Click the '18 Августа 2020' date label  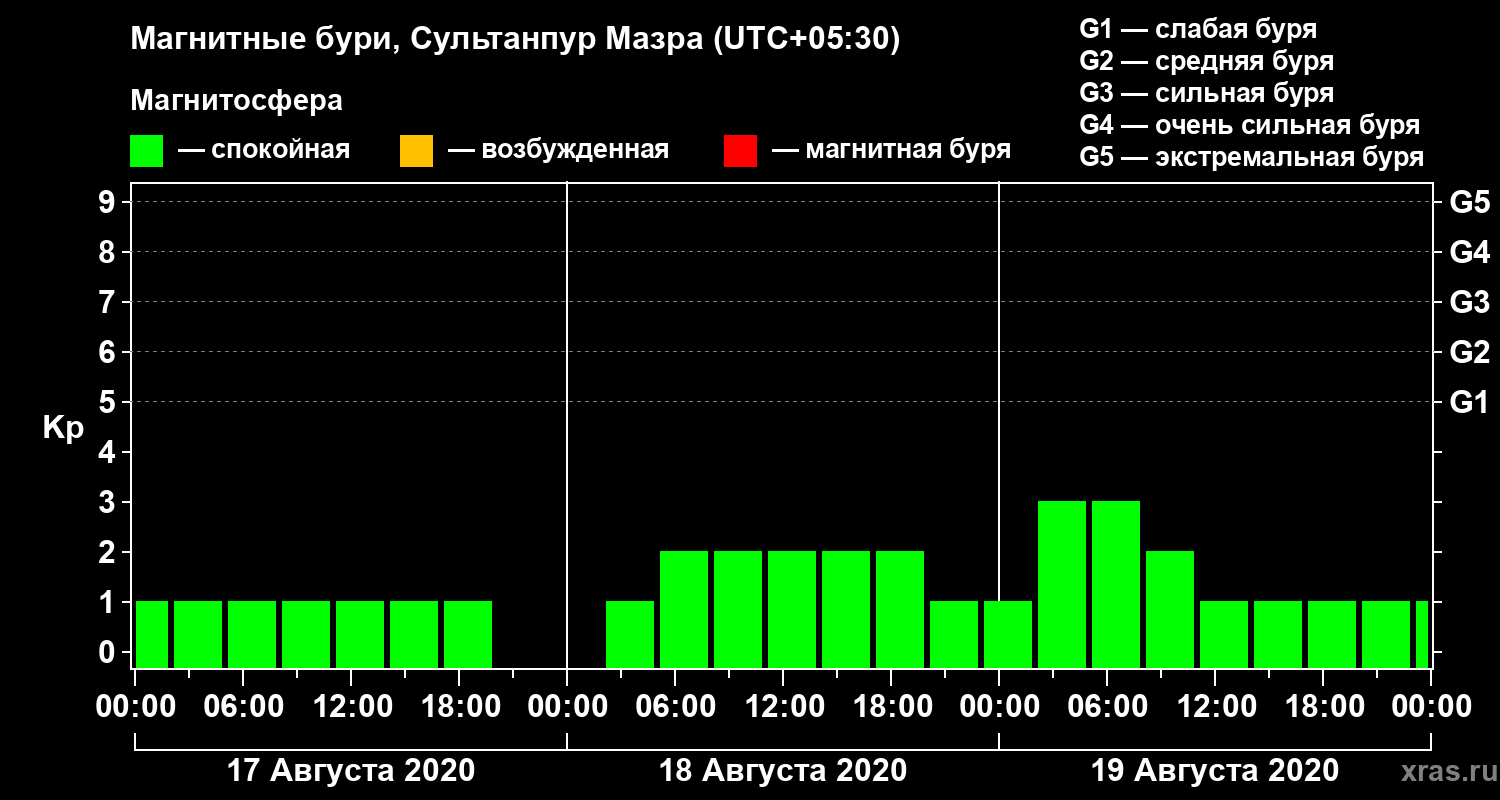pos(783,771)
